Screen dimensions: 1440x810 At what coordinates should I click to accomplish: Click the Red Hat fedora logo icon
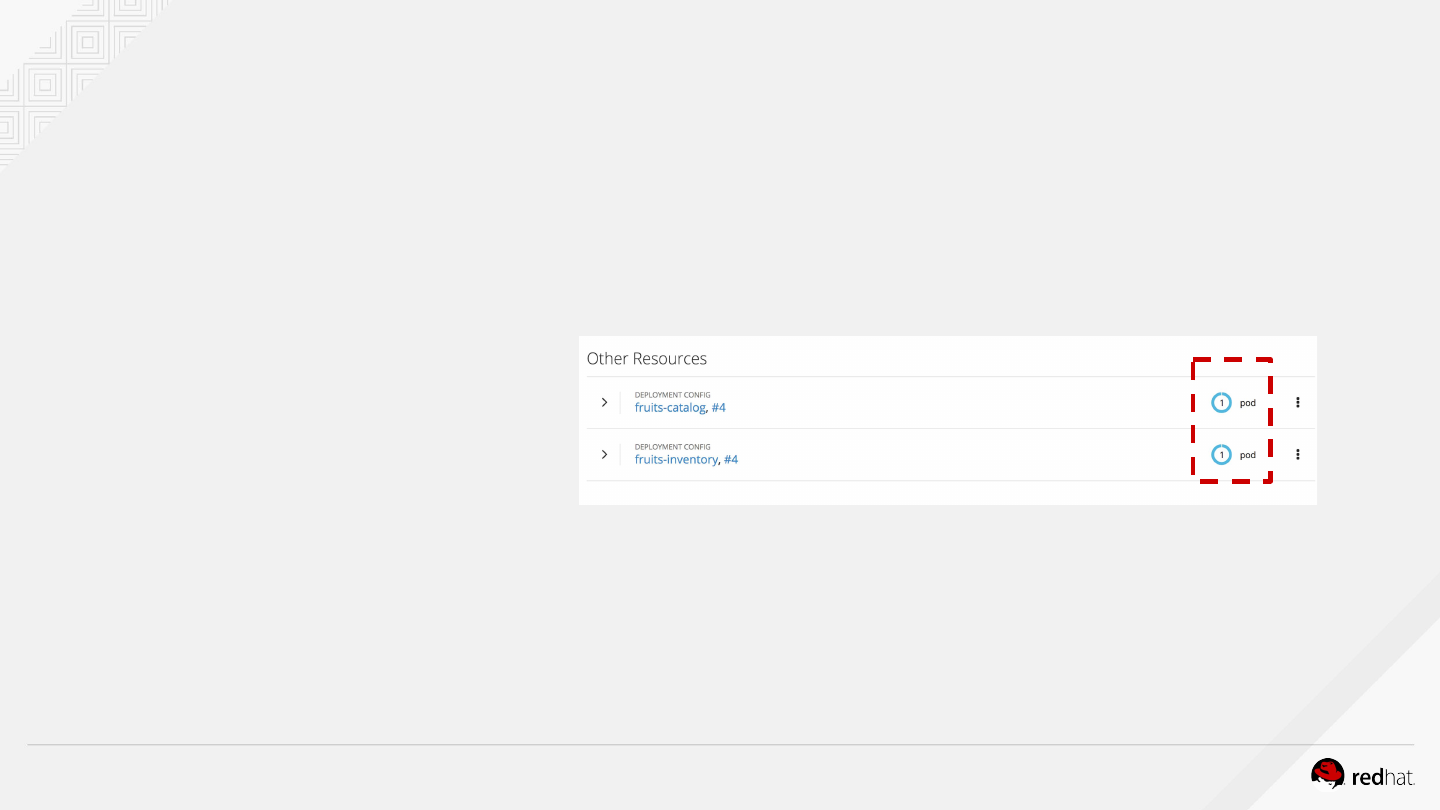point(1328,773)
